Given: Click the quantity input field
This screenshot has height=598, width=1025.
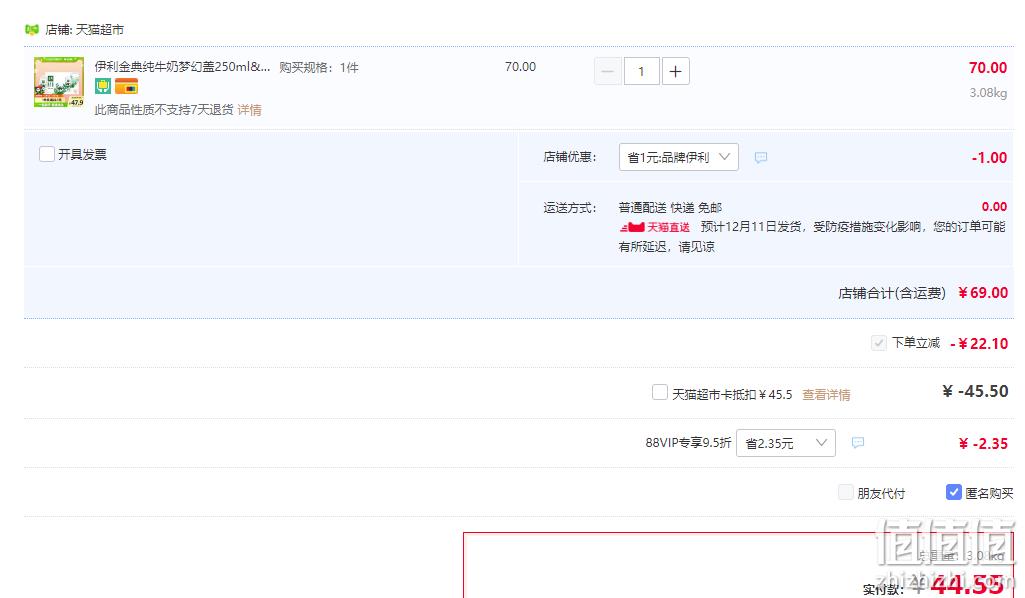Looking at the screenshot, I should pos(641,71).
